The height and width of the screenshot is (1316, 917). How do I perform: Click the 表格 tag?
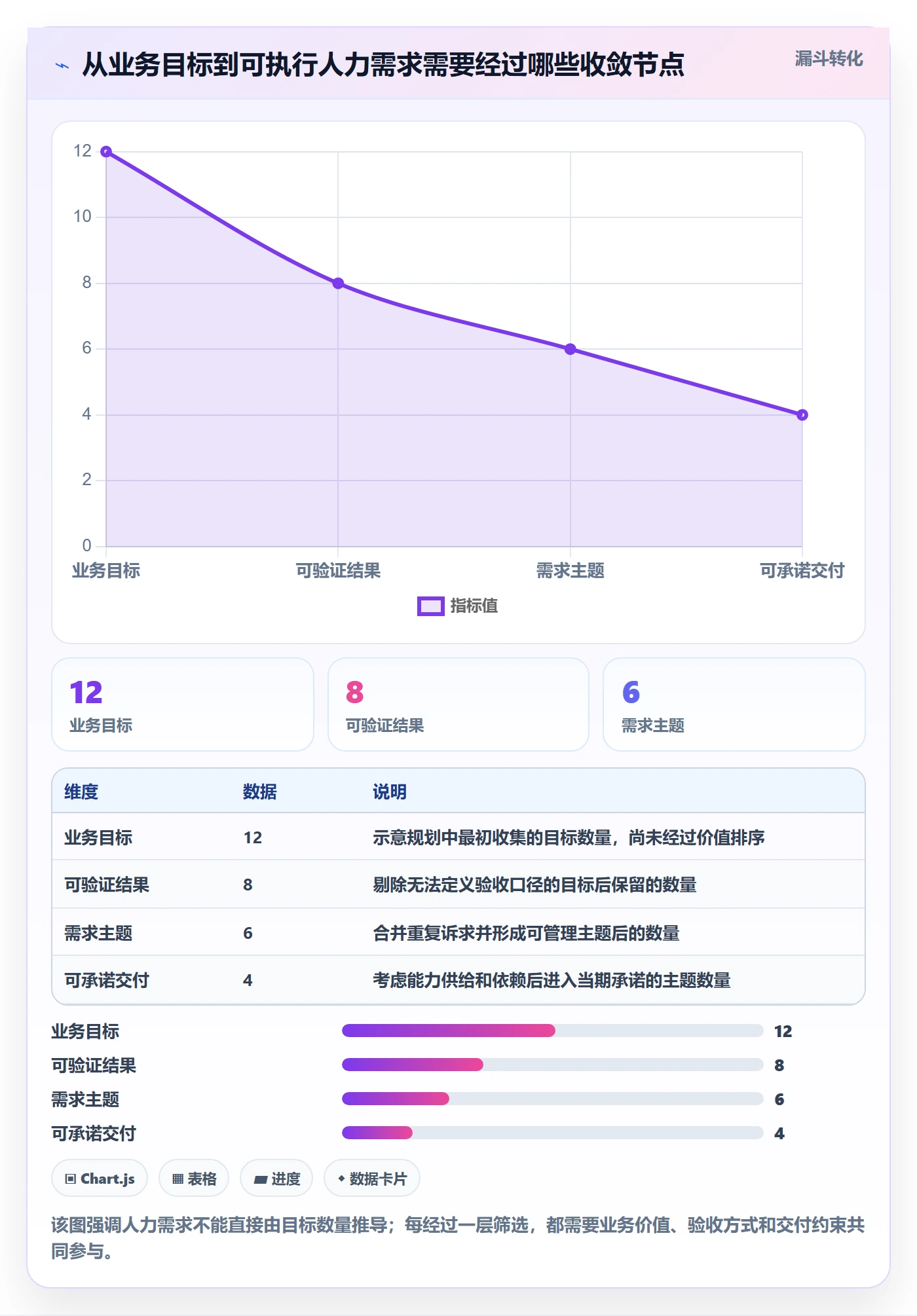coord(194,1179)
